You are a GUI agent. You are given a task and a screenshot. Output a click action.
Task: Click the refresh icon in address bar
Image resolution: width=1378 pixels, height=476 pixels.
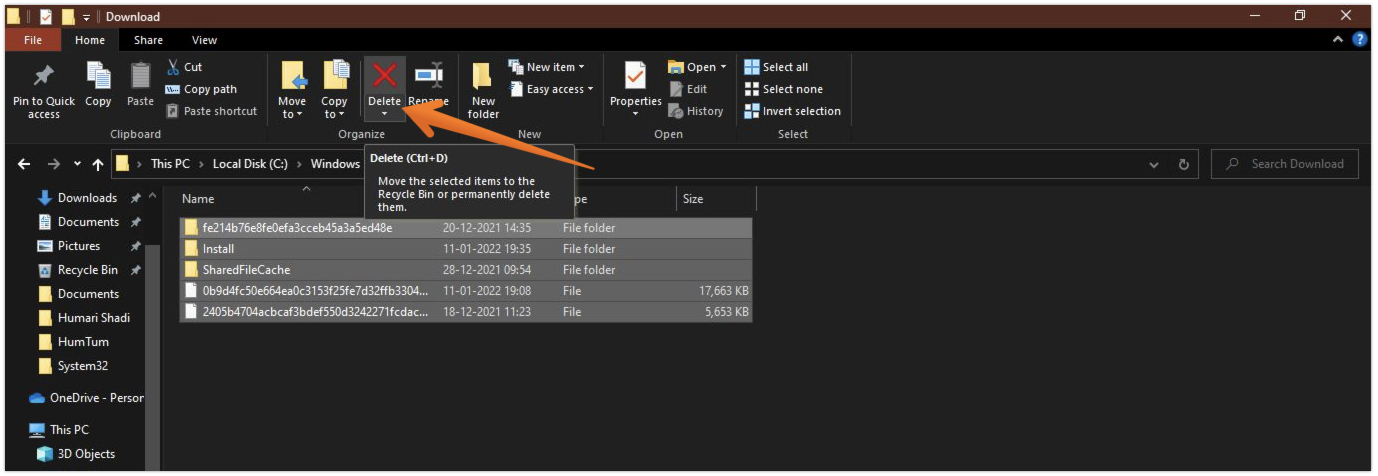[1183, 164]
